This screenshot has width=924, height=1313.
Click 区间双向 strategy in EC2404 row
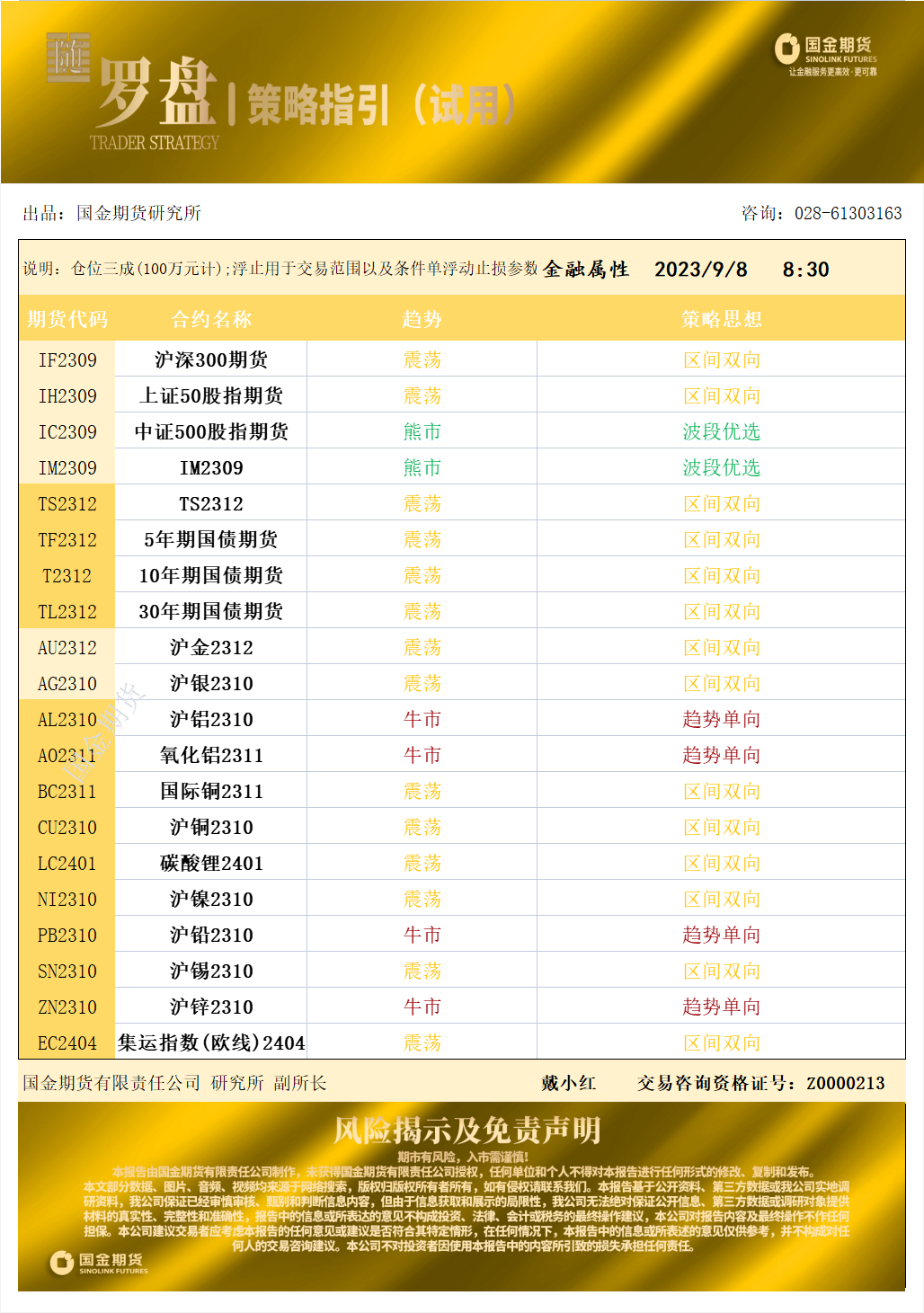click(721, 1042)
